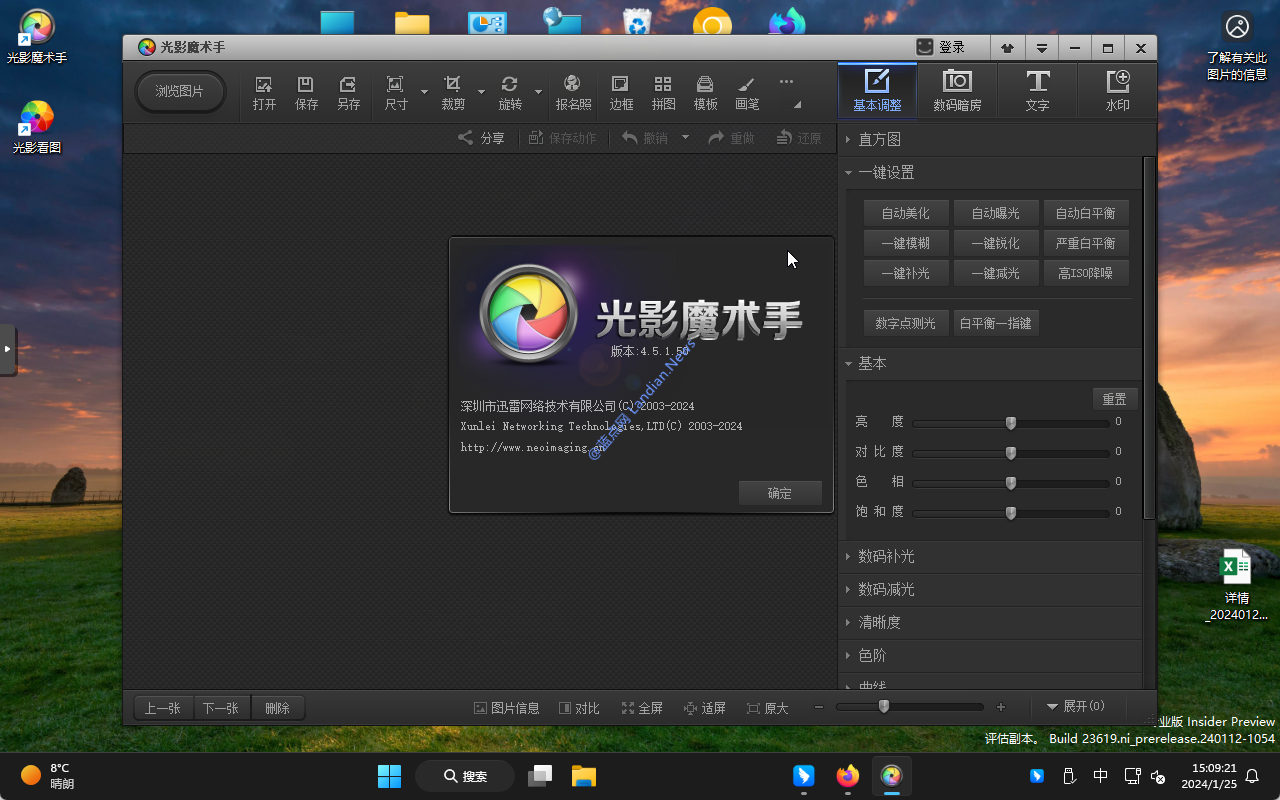
Task: Select the 旋转 rotate tool
Action: pyautogui.click(x=510, y=93)
